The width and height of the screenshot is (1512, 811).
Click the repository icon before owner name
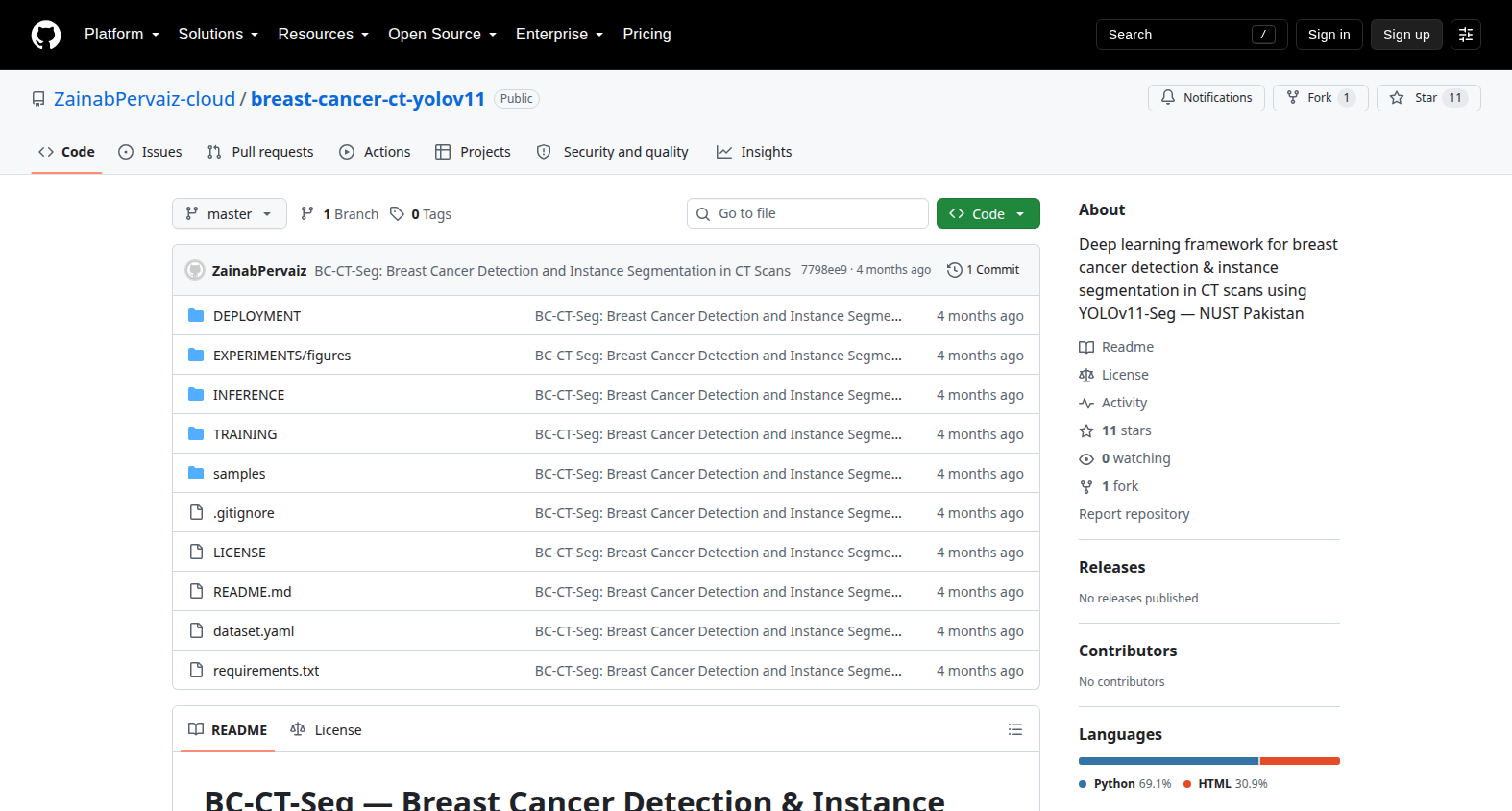point(38,99)
